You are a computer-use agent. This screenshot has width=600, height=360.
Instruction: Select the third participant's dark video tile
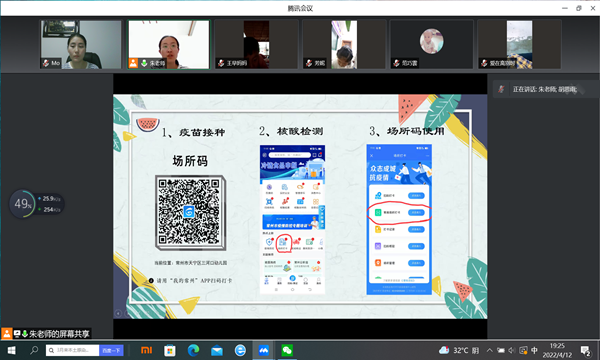tap(256, 45)
